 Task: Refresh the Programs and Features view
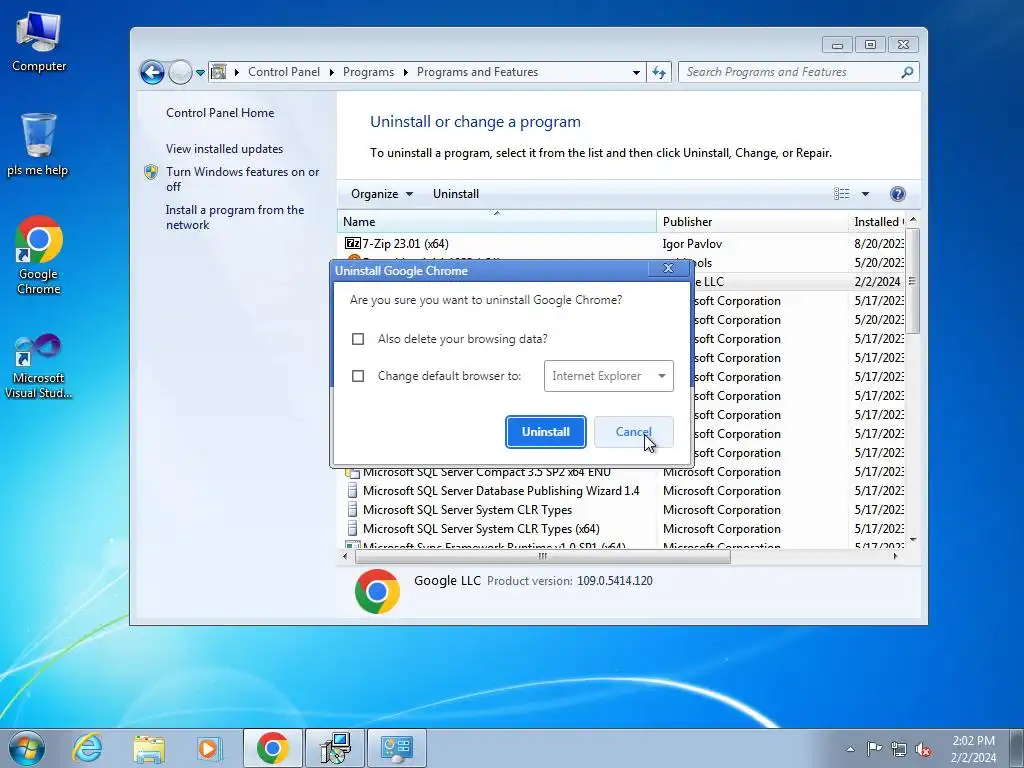tap(659, 72)
